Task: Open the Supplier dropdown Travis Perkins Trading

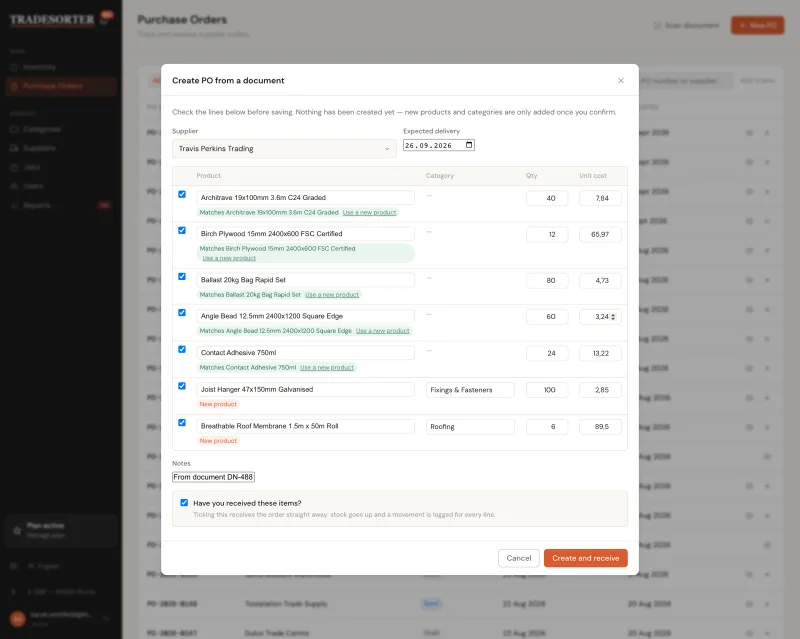Action: click(x=284, y=149)
